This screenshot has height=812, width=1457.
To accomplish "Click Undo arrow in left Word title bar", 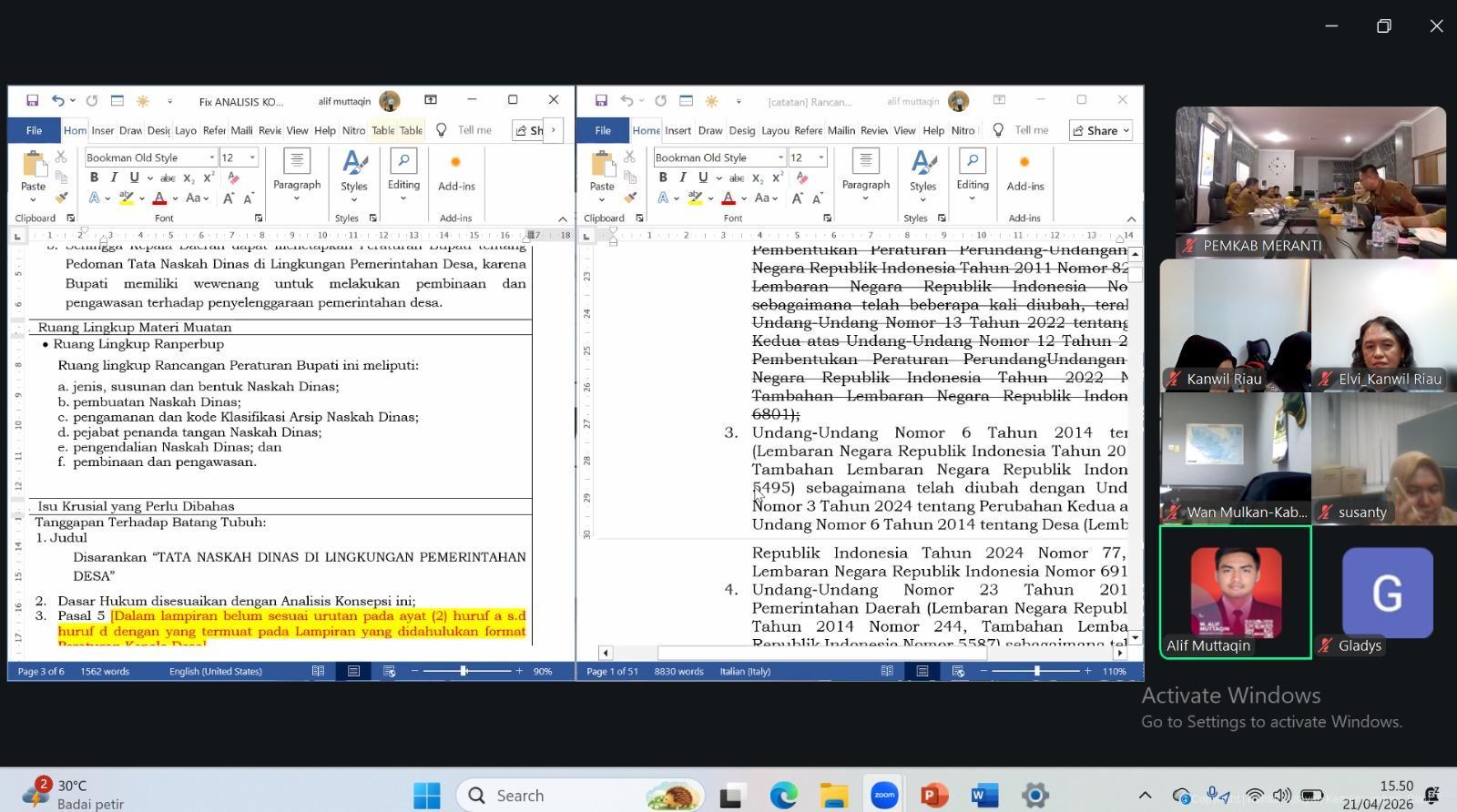I will (x=58, y=101).
